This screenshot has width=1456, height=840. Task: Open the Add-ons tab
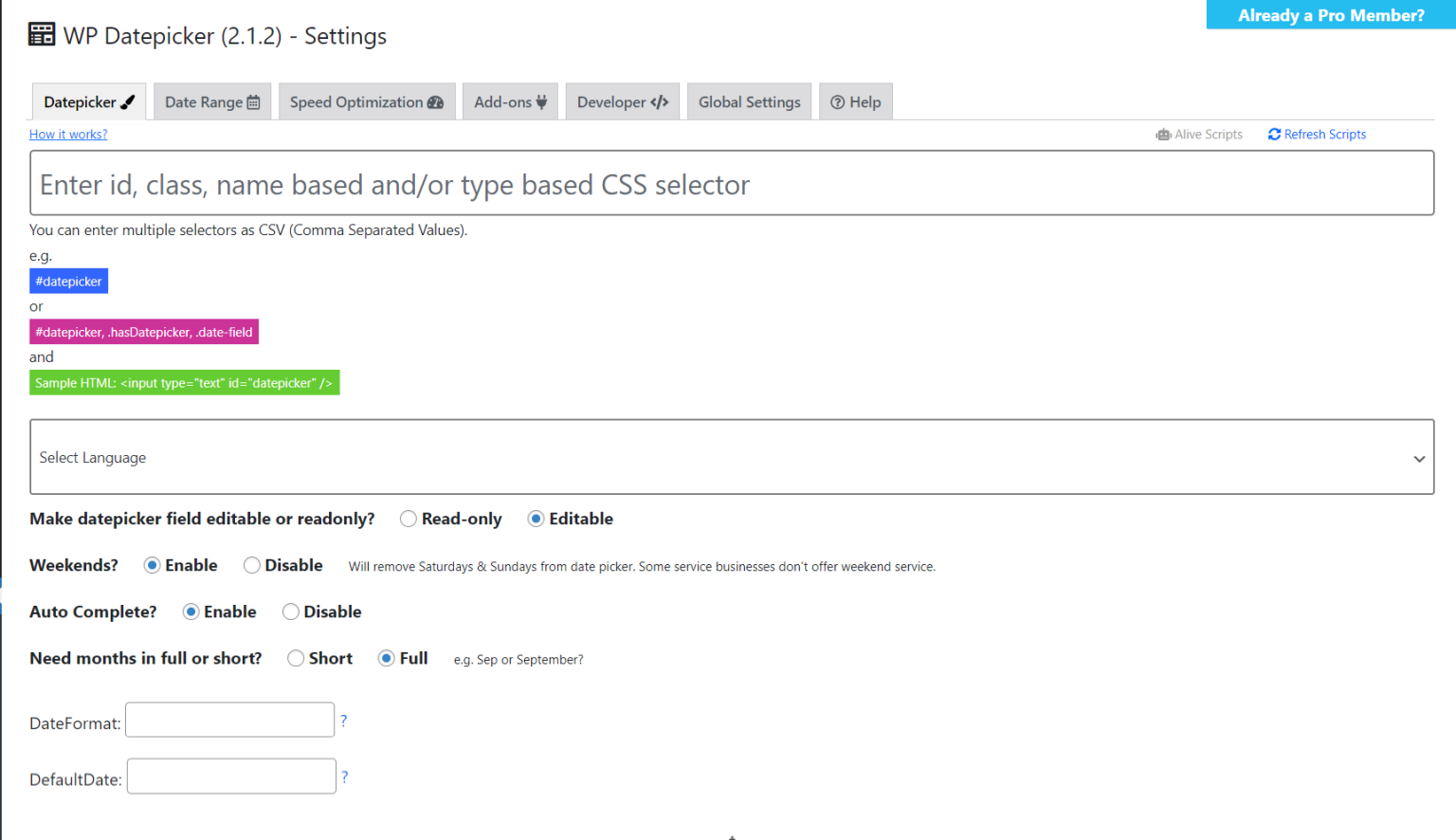(x=510, y=102)
